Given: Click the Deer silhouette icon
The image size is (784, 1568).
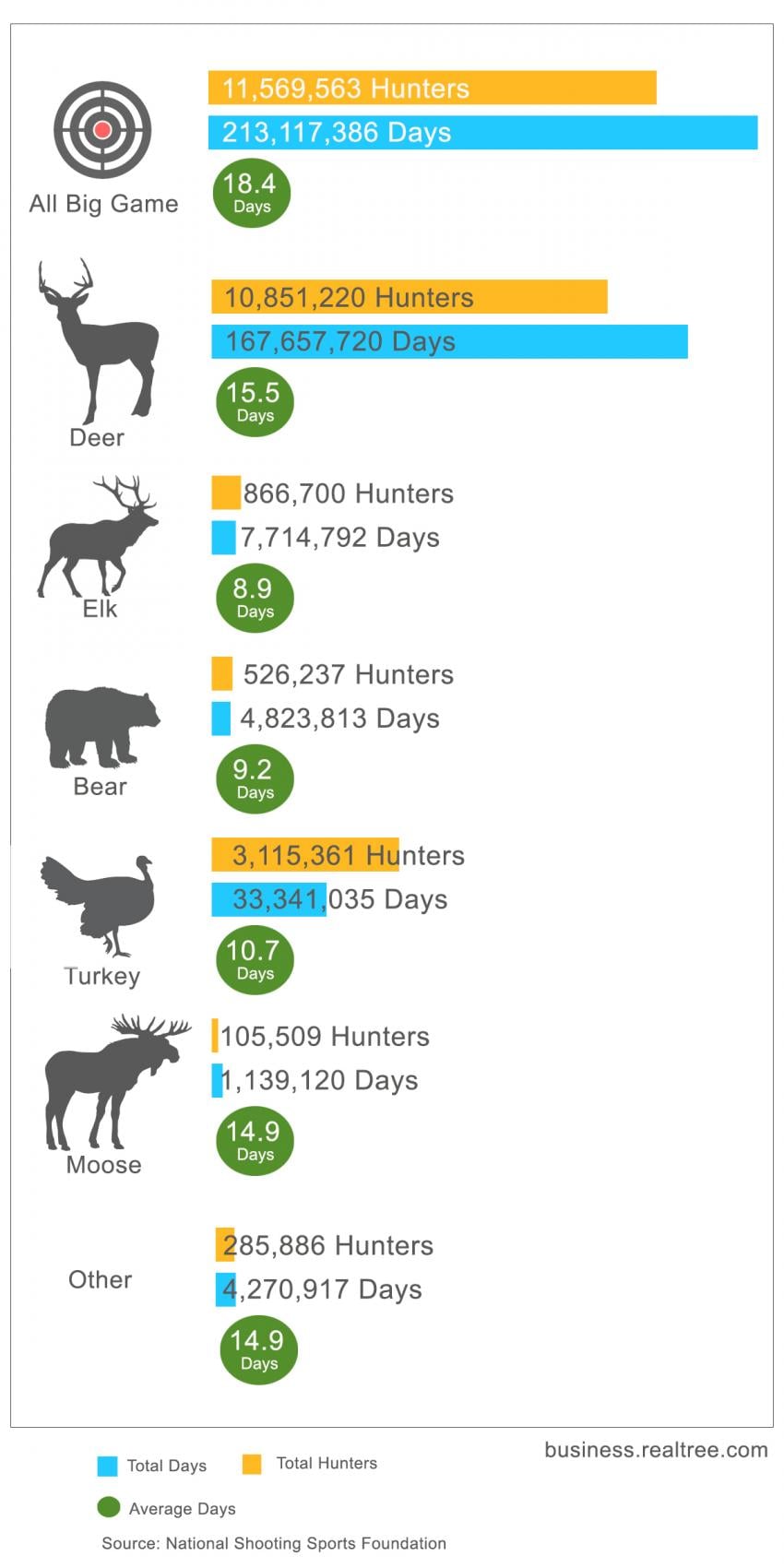Looking at the screenshot, I should click(101, 341).
